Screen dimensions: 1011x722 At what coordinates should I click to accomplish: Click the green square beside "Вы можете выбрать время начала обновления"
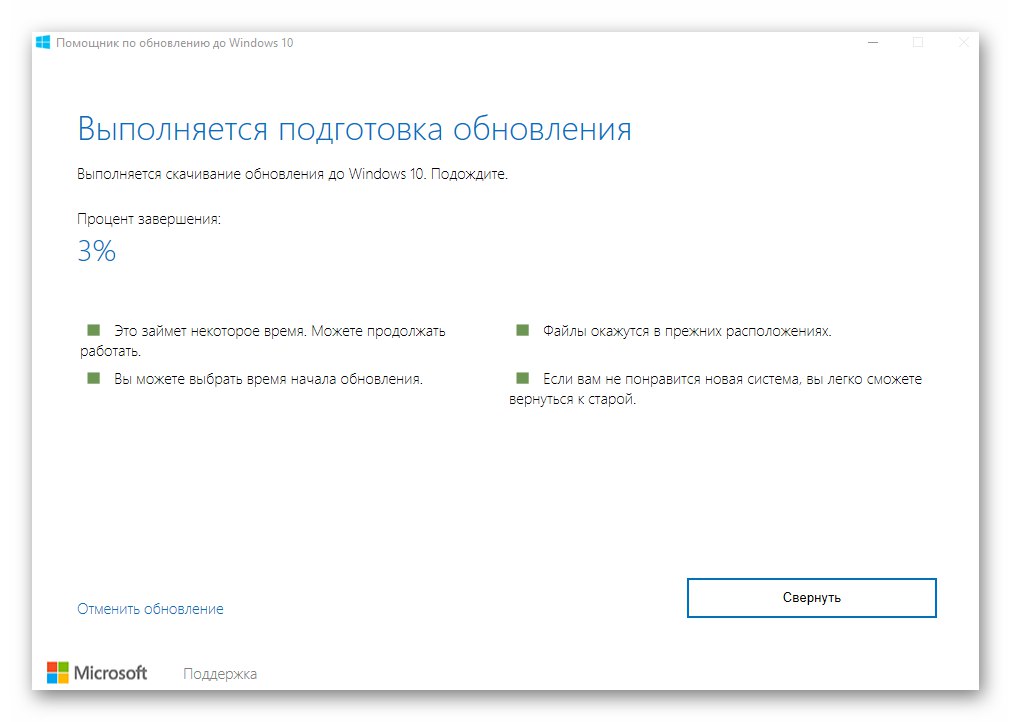95,380
